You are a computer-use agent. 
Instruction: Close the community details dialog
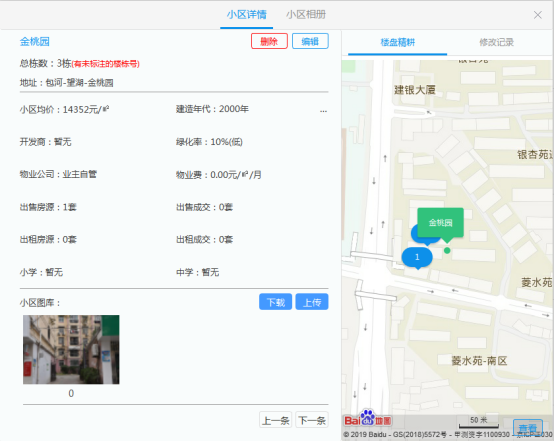click(x=538, y=15)
